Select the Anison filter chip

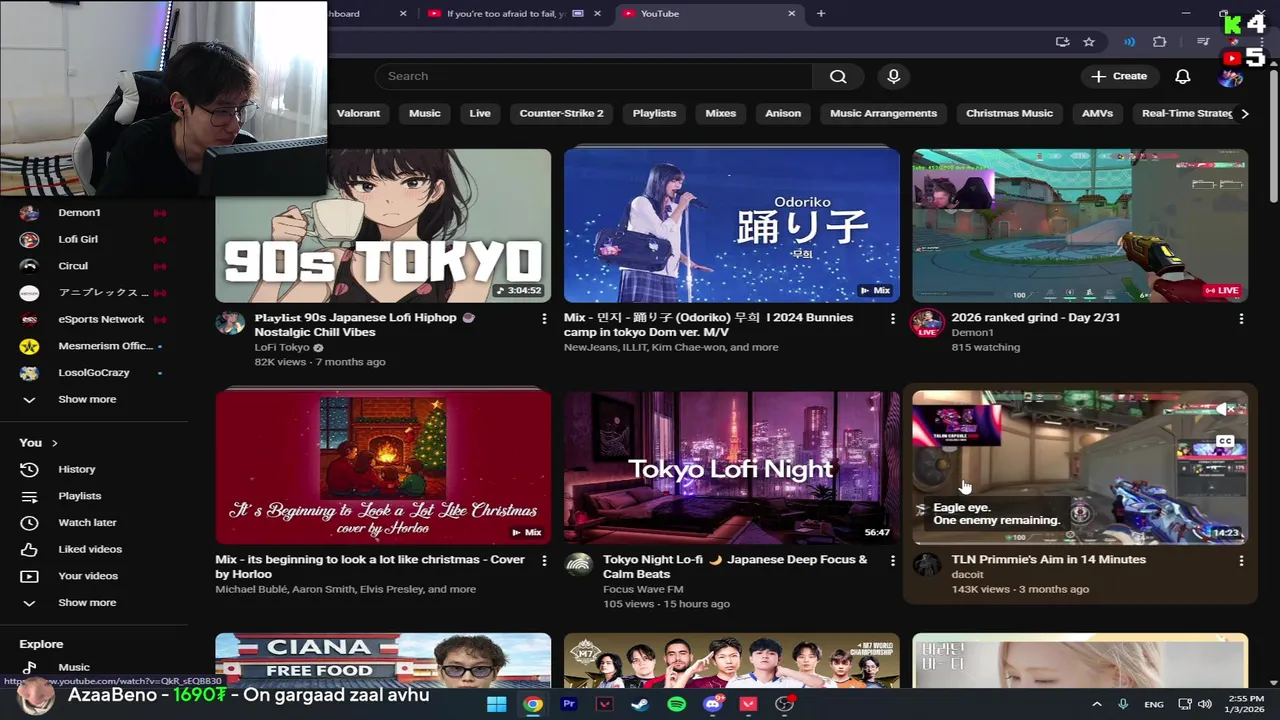coord(783,114)
